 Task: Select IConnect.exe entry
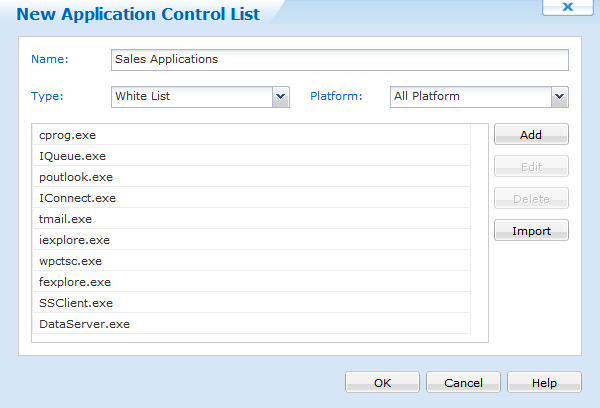(x=251, y=198)
